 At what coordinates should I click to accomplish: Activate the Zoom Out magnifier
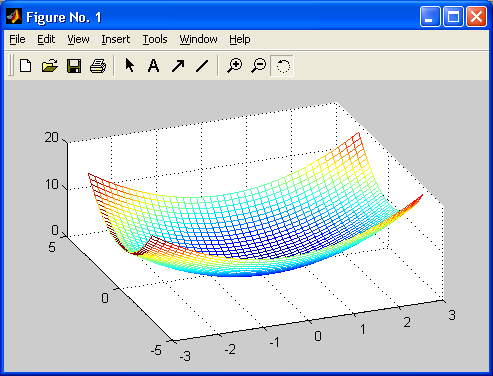coord(259,65)
